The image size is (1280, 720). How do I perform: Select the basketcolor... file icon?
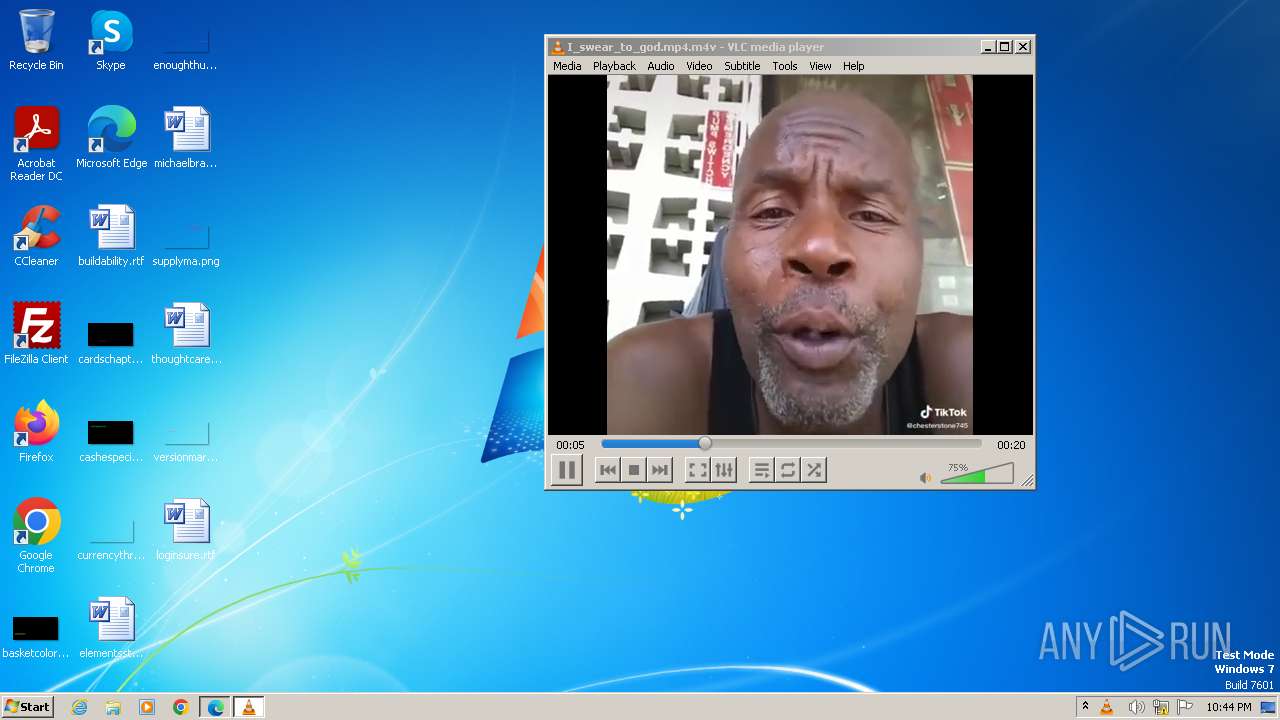[36, 637]
